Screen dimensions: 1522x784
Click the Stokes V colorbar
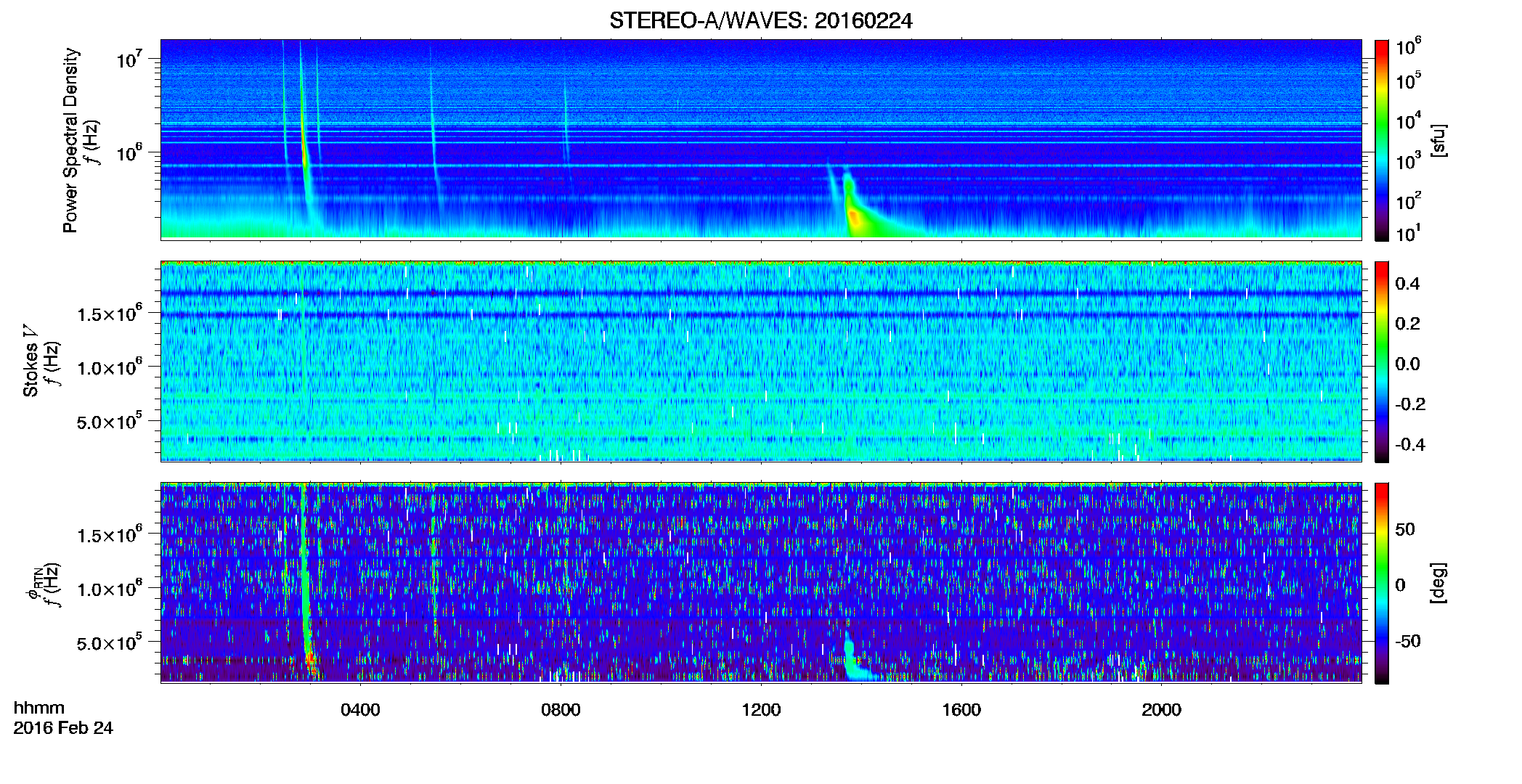tap(1381, 362)
